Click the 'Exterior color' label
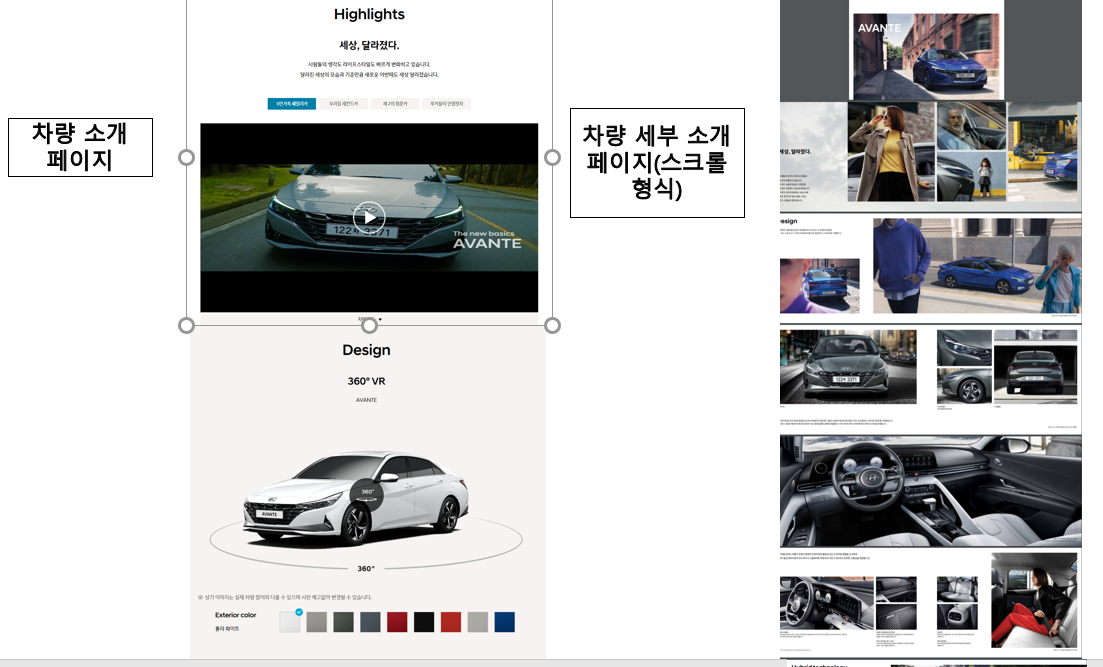The height and width of the screenshot is (667, 1103). [236, 615]
